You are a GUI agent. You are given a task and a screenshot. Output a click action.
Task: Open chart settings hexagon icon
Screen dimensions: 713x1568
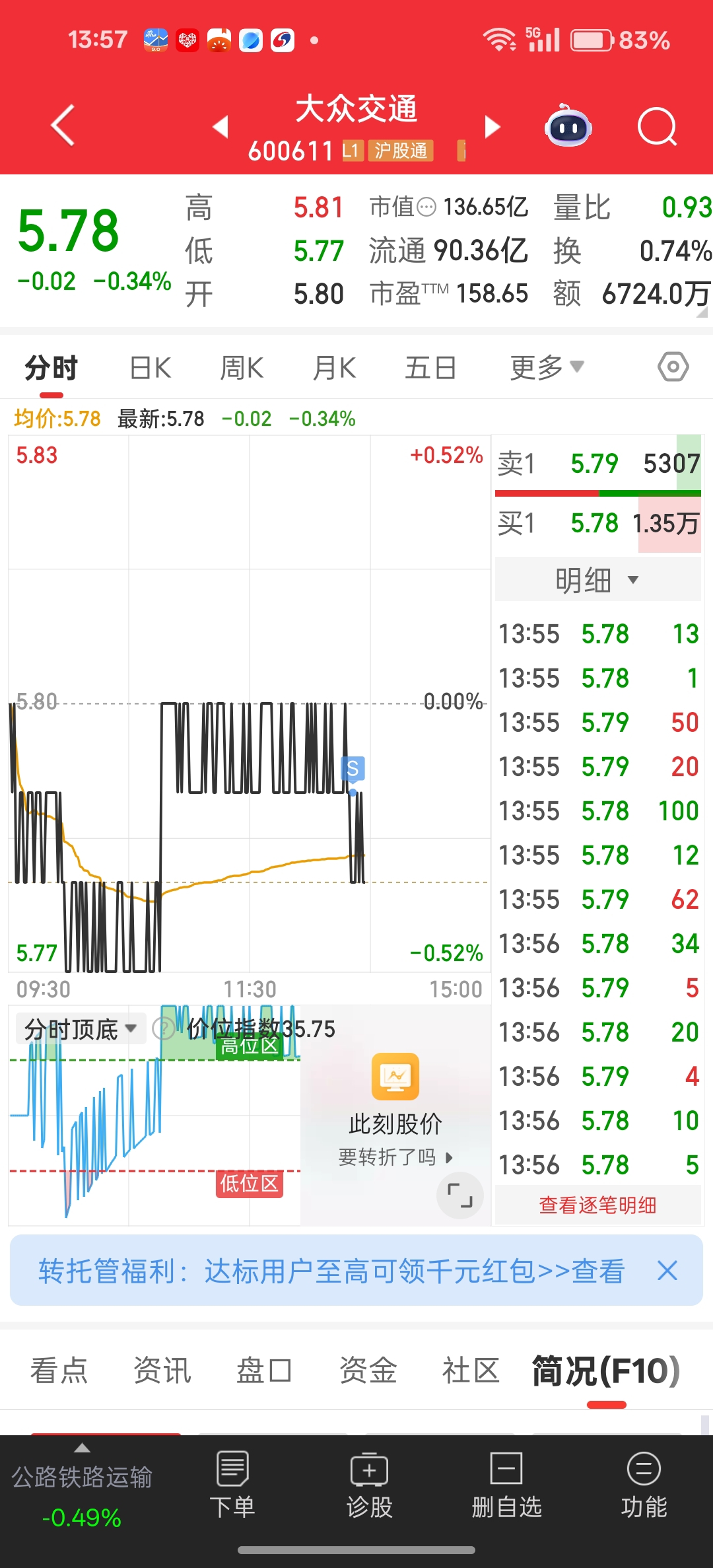point(673,367)
